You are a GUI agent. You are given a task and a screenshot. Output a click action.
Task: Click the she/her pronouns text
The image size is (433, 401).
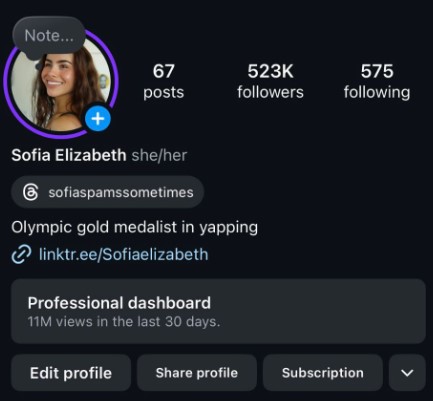[159, 156]
